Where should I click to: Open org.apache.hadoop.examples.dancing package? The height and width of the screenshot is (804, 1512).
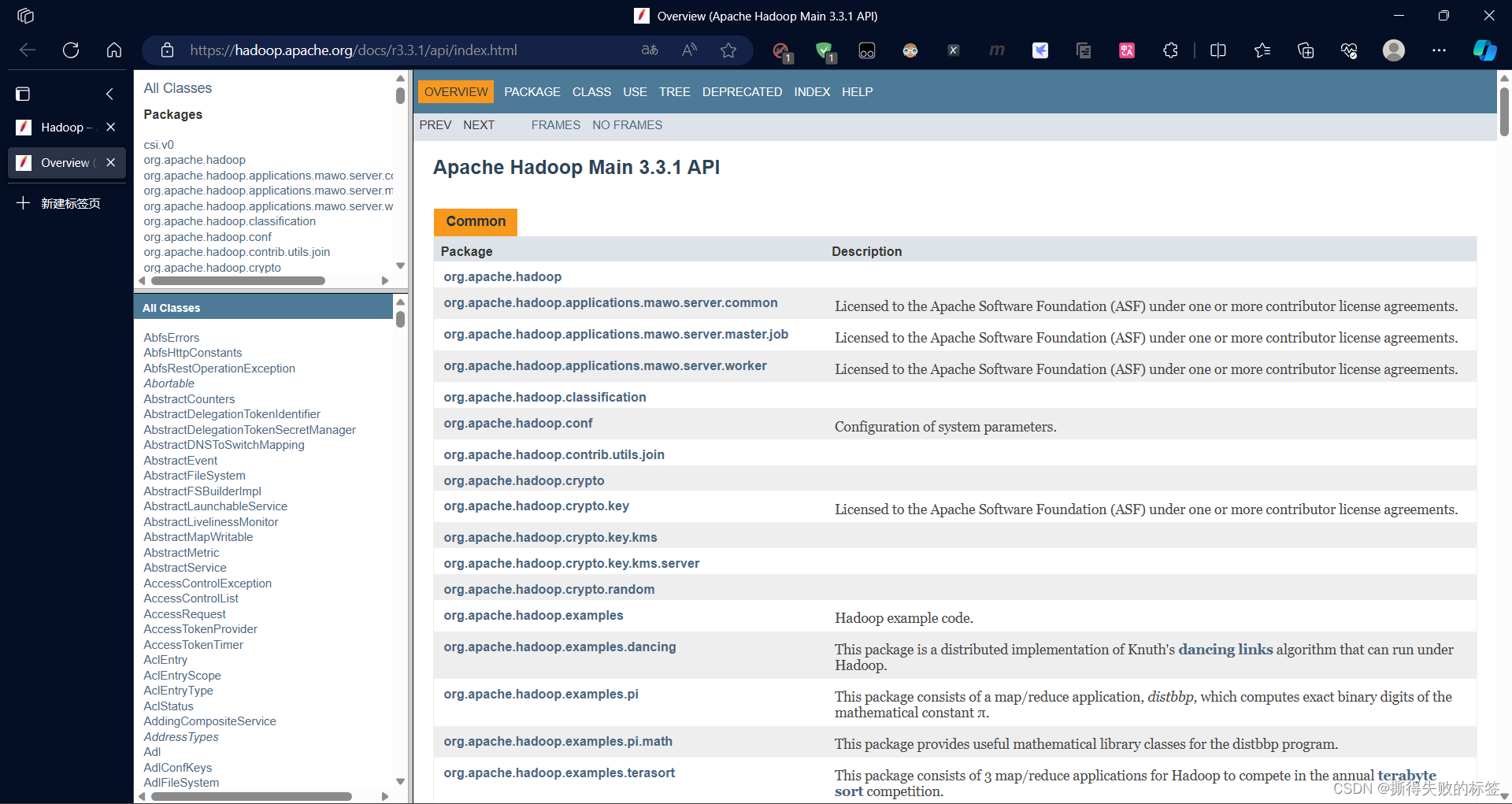click(559, 647)
